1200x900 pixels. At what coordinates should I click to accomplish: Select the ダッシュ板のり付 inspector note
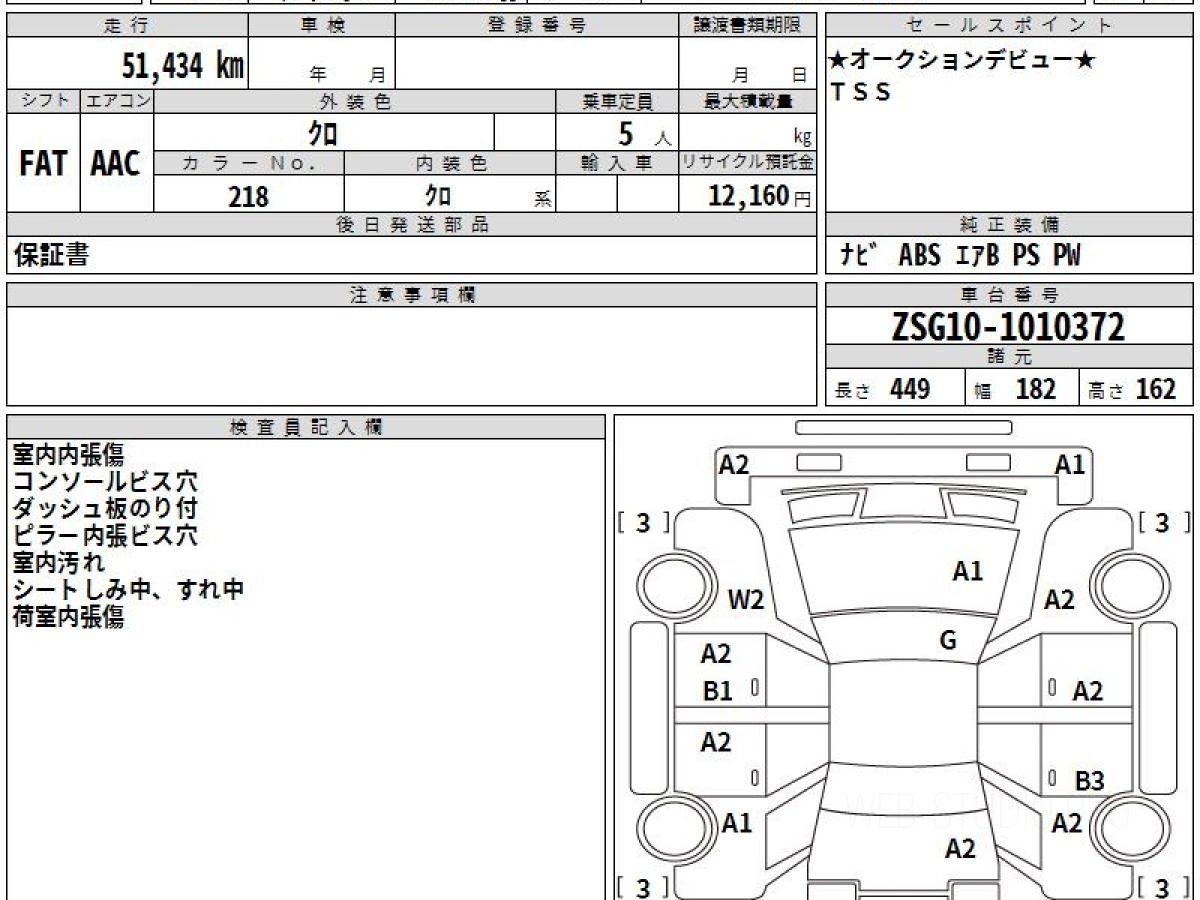[x=105, y=509]
